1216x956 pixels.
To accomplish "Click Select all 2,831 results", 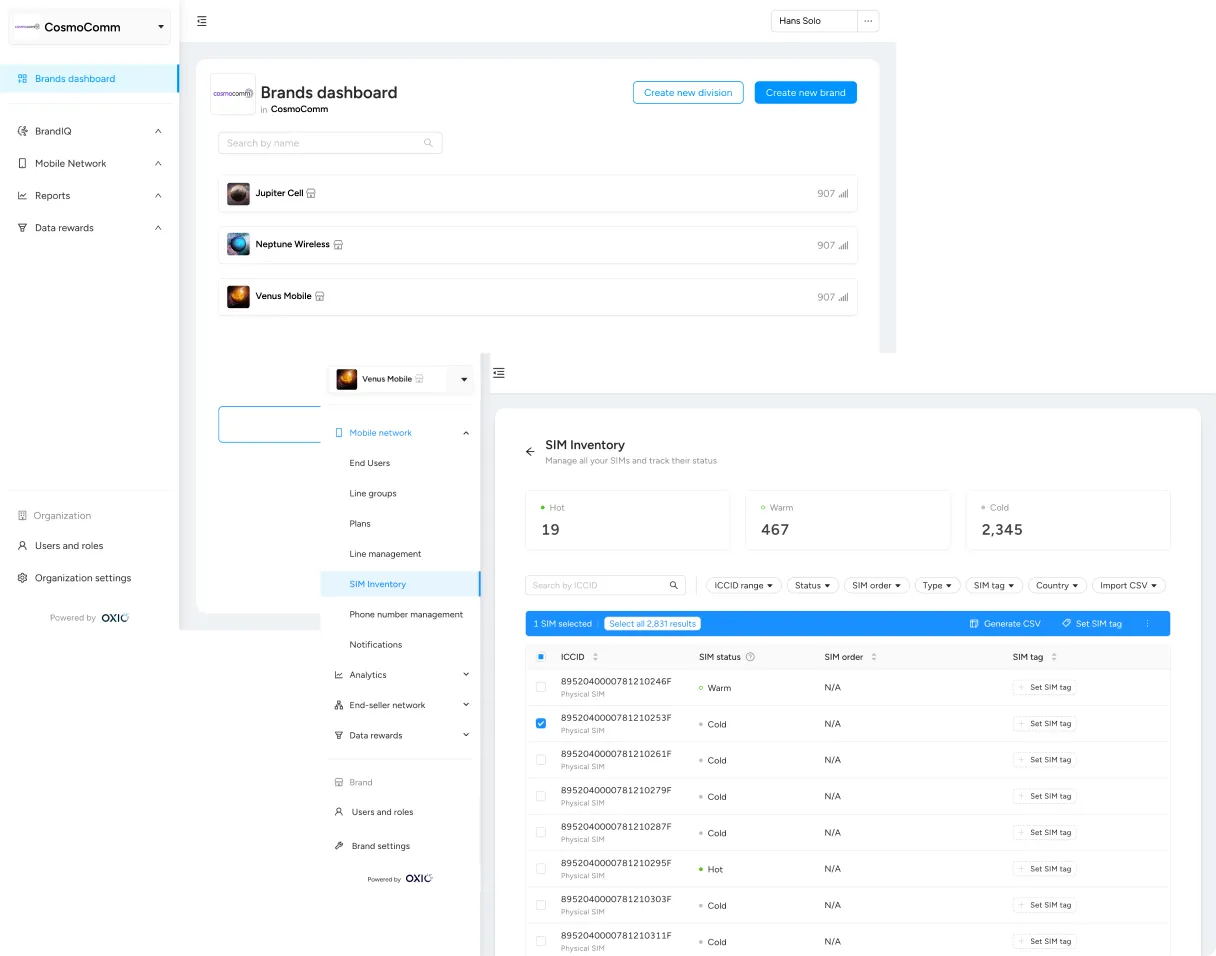I will (652, 624).
